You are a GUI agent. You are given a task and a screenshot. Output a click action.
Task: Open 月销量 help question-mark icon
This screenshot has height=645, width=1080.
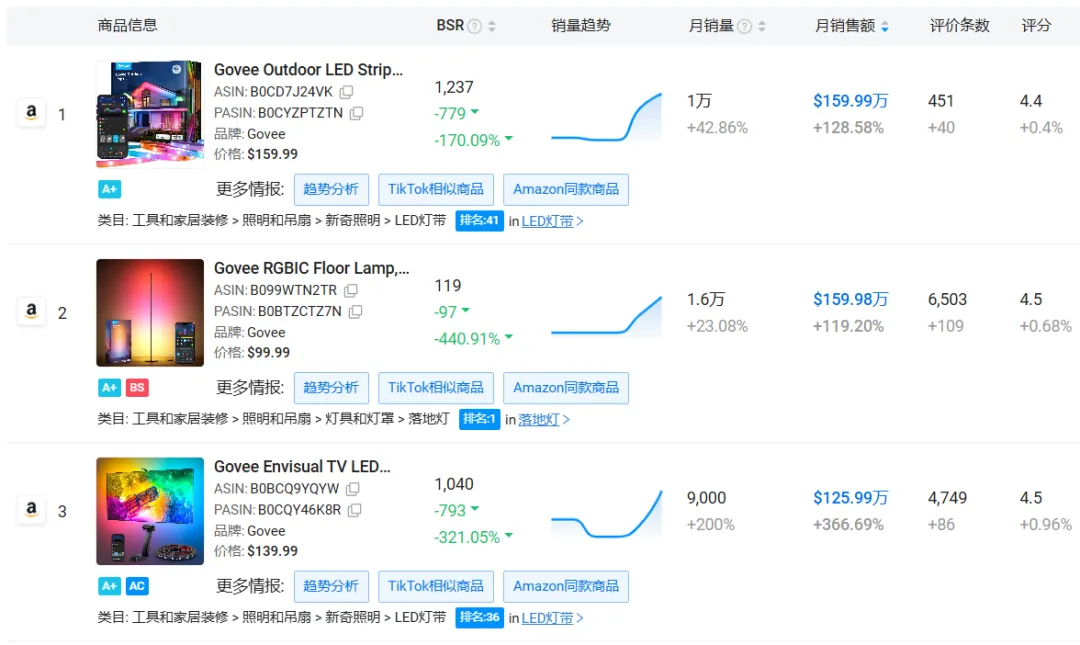[x=745, y=26]
